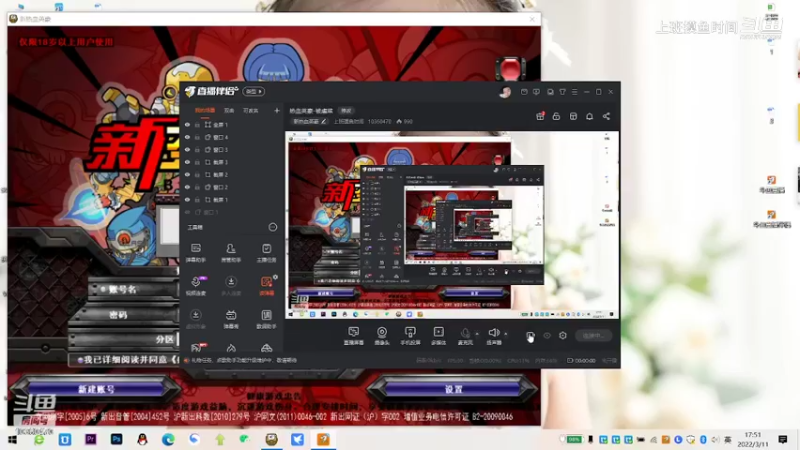
Task: Click the share icon in streaming app
Action: (606, 116)
